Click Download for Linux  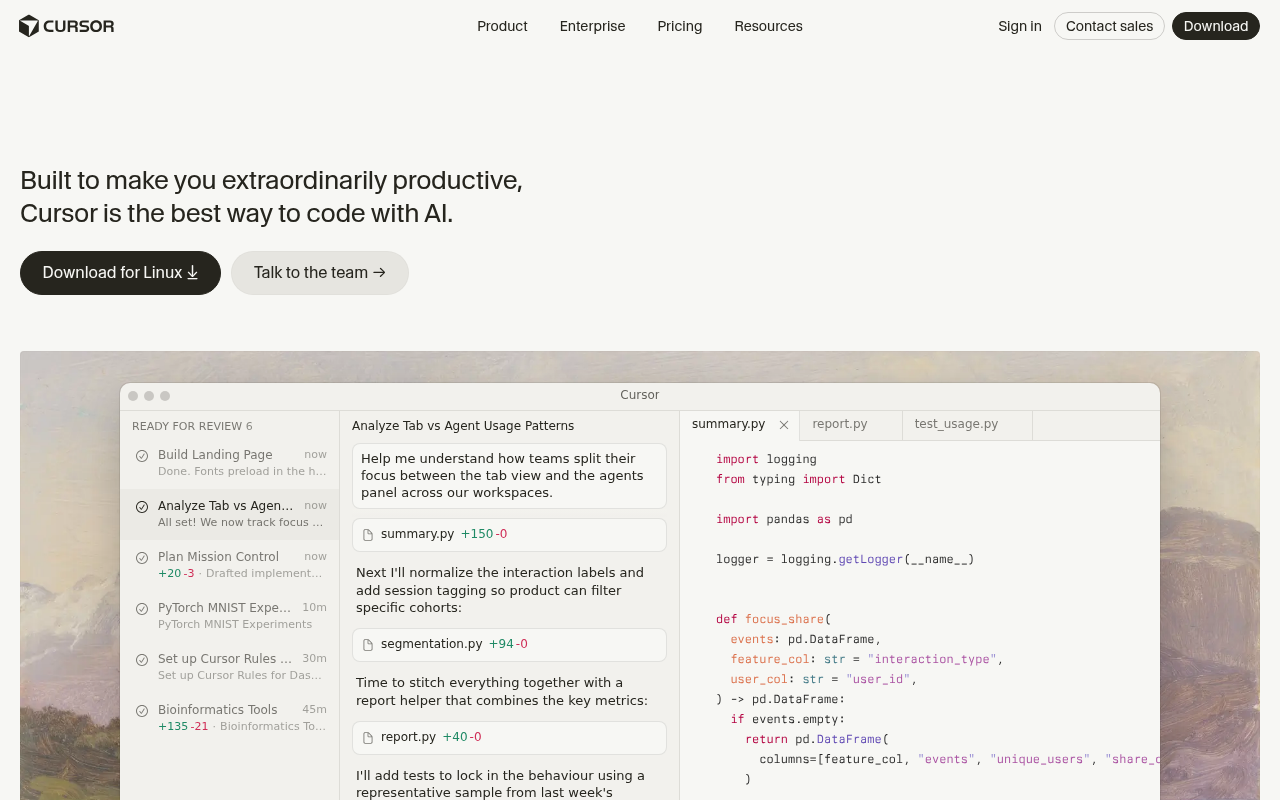point(120,272)
